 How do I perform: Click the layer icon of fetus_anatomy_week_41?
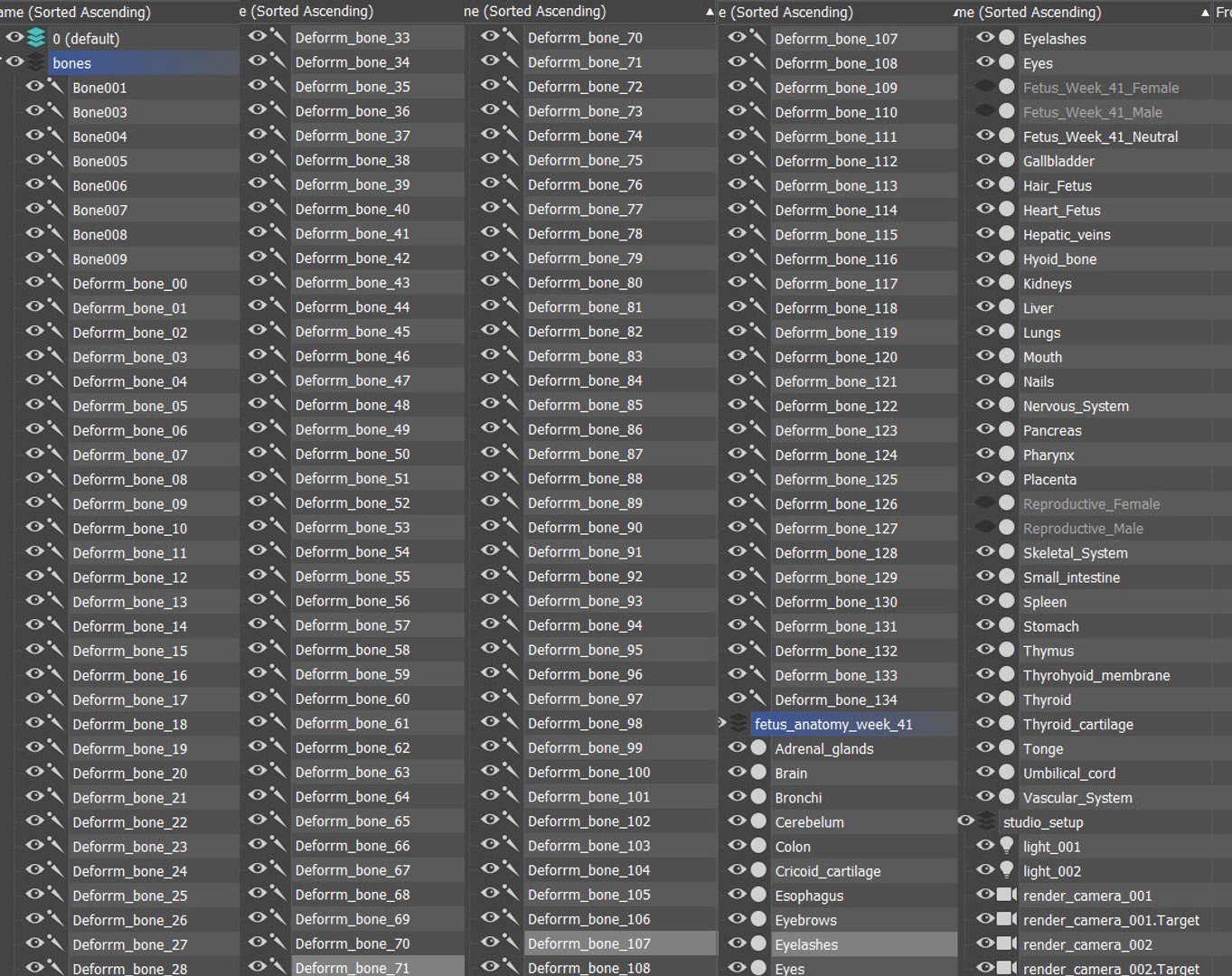click(738, 723)
